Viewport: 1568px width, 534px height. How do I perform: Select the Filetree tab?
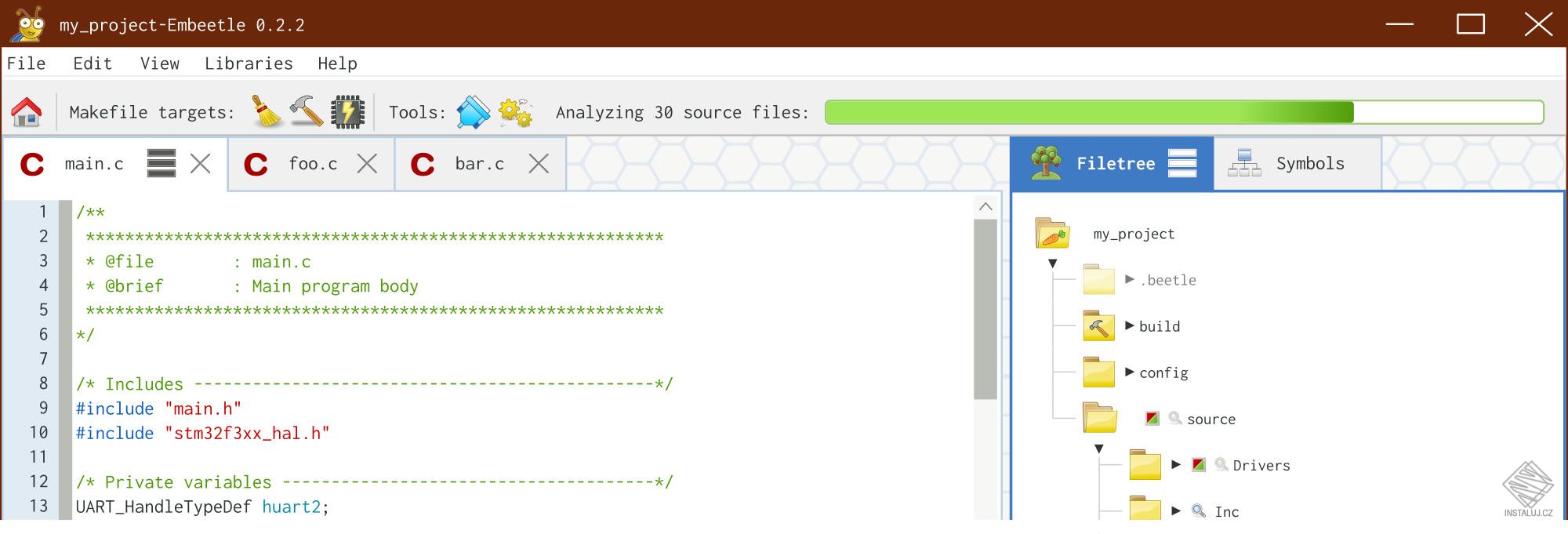1113,163
